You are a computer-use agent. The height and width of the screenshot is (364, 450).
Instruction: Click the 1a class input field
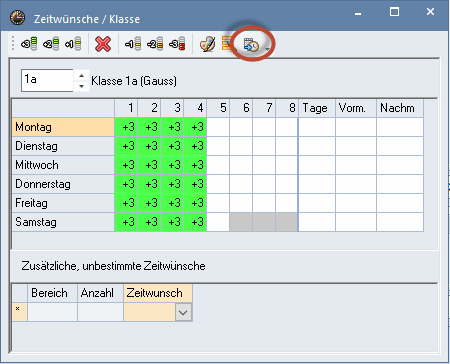[x=47, y=80]
